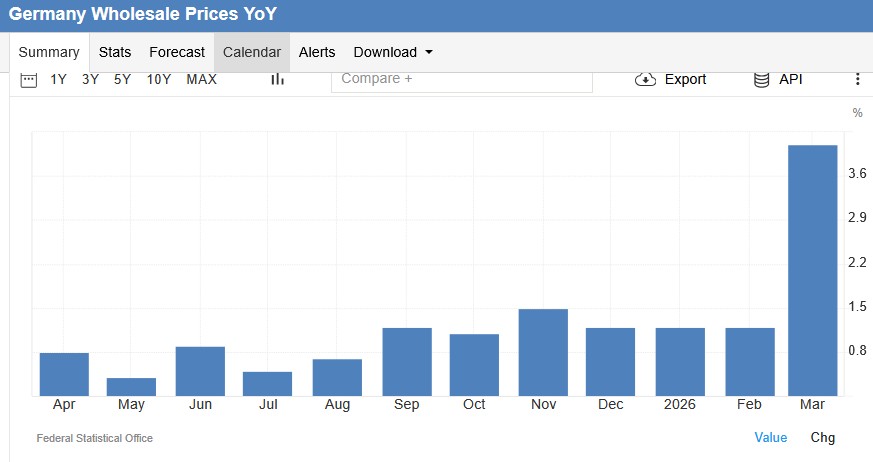Image resolution: width=873 pixels, height=462 pixels.
Task: Click the Jul bar in the chart
Action: (267, 384)
